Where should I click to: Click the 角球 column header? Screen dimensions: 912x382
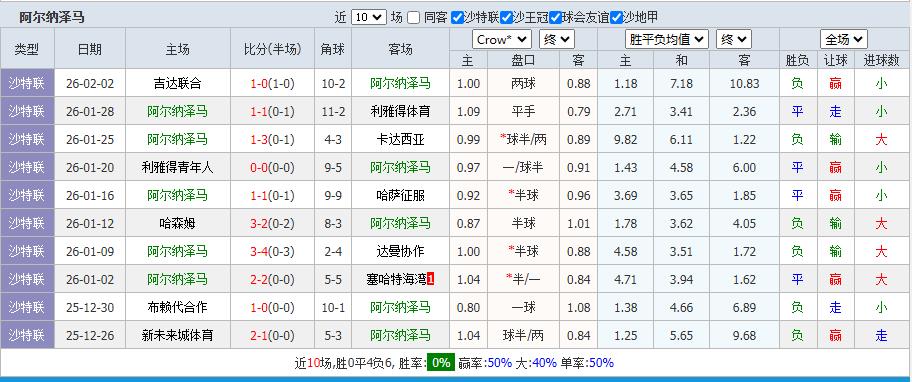[333, 49]
